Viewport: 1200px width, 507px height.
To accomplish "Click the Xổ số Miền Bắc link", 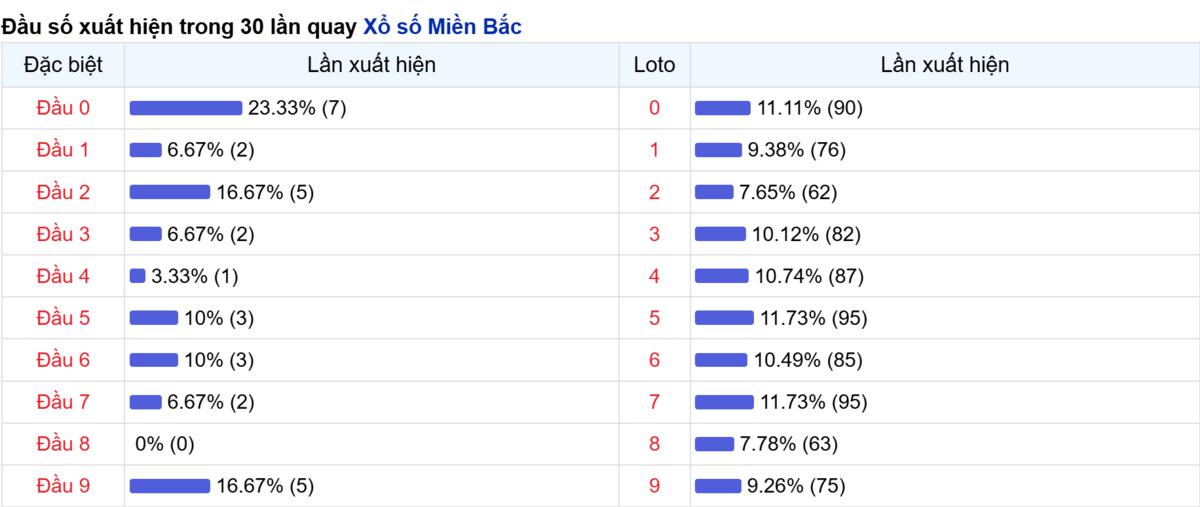I will click(441, 27).
